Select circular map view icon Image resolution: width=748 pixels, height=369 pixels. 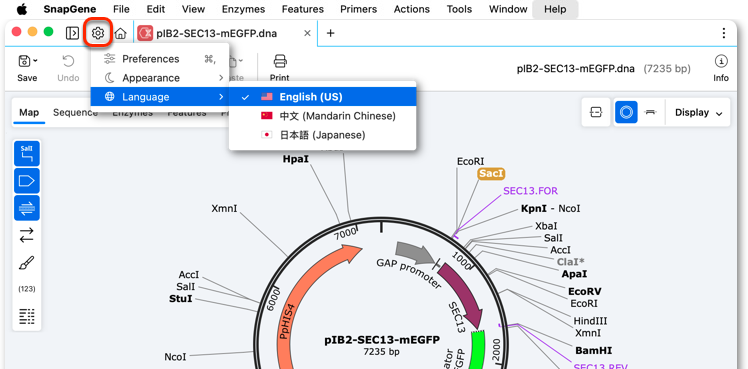coord(626,112)
